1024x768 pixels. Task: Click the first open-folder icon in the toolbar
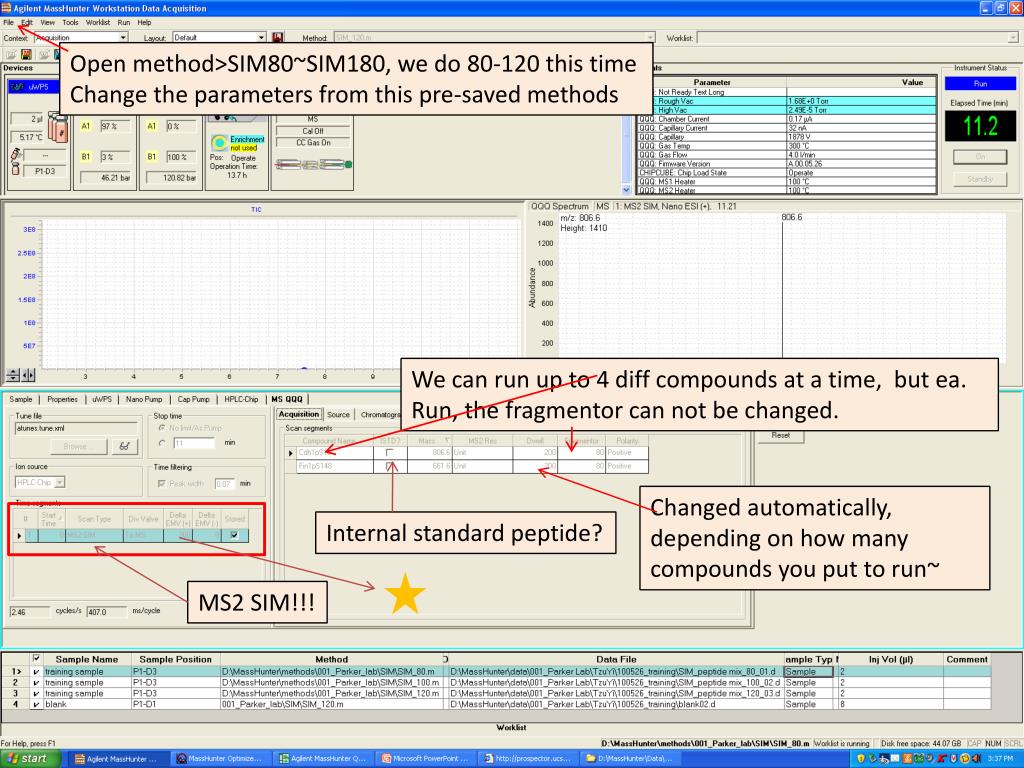(x=9, y=53)
